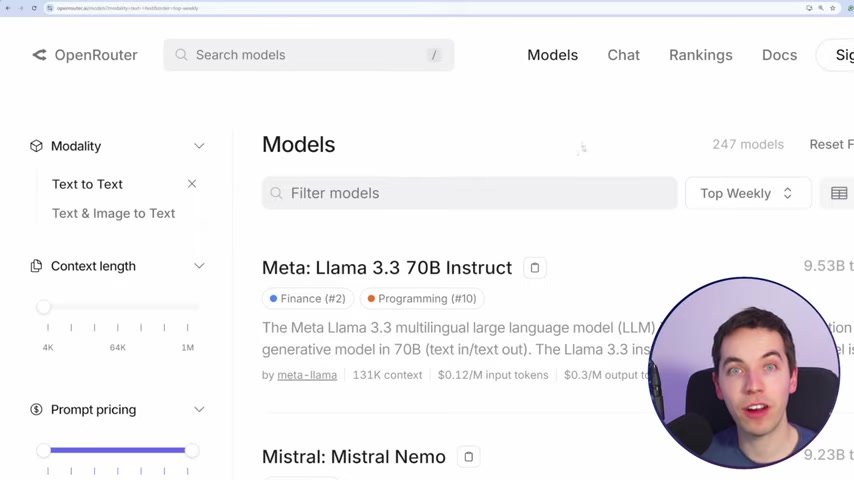Click the zoom magnifier icon in the address bar
854x480 pixels.
click(820, 8)
